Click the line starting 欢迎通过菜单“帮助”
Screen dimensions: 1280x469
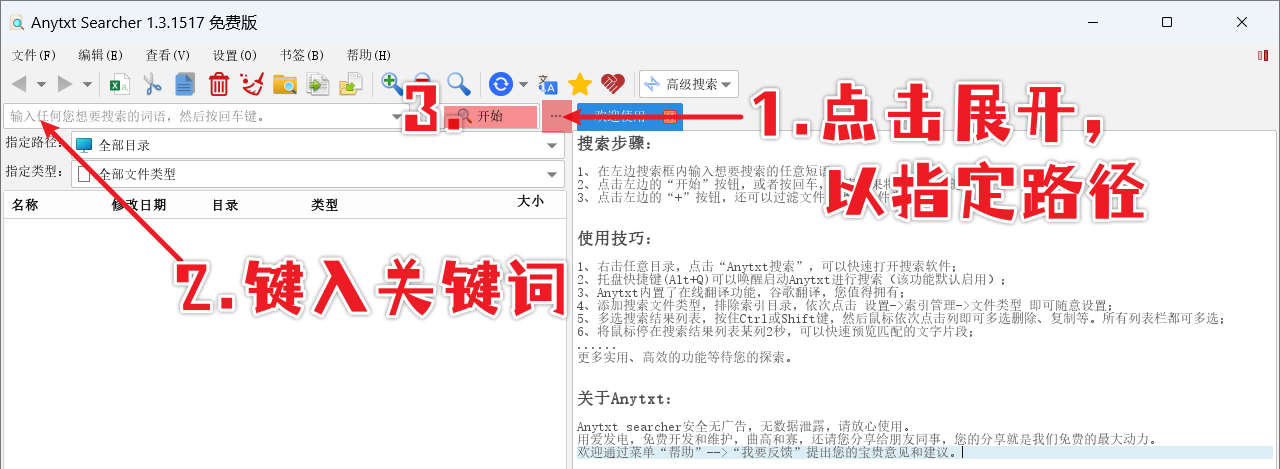(x=768, y=452)
